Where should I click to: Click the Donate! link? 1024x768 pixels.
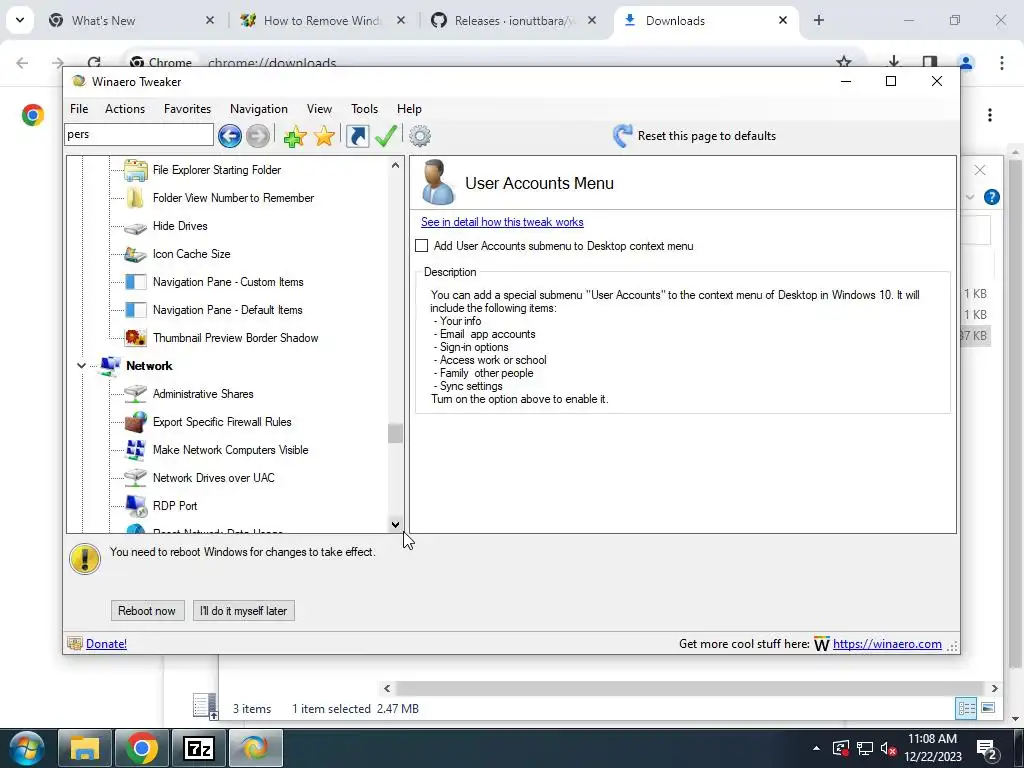coord(106,644)
